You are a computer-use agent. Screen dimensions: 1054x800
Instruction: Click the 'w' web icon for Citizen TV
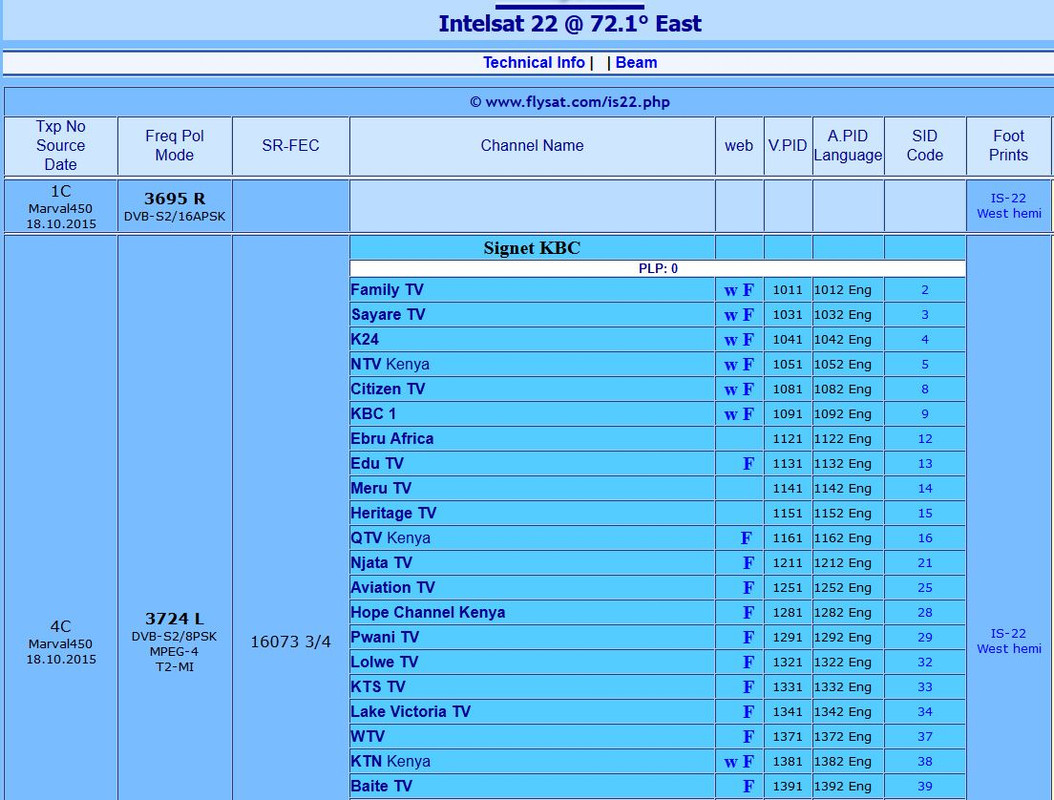pyautogui.click(x=731, y=391)
